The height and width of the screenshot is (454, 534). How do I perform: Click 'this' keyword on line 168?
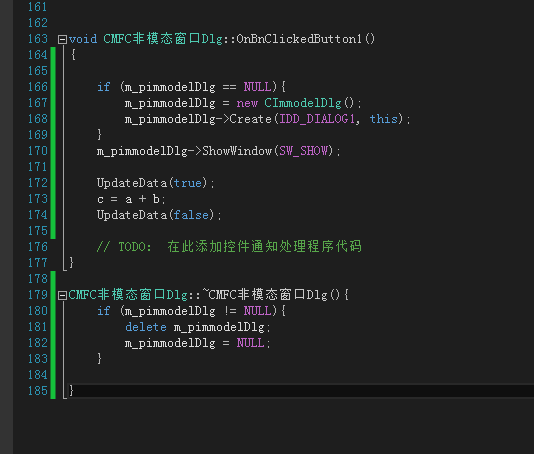384,119
